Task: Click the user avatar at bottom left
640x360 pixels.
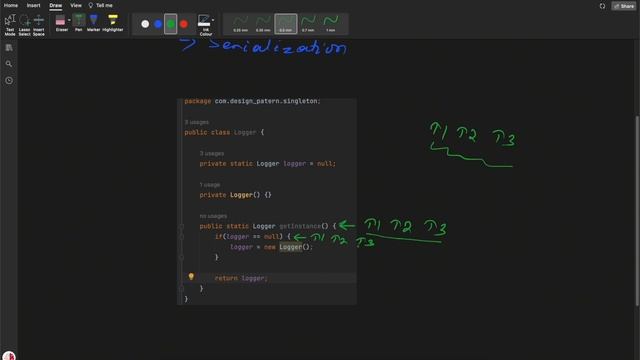Action: pyautogui.click(x=9, y=356)
